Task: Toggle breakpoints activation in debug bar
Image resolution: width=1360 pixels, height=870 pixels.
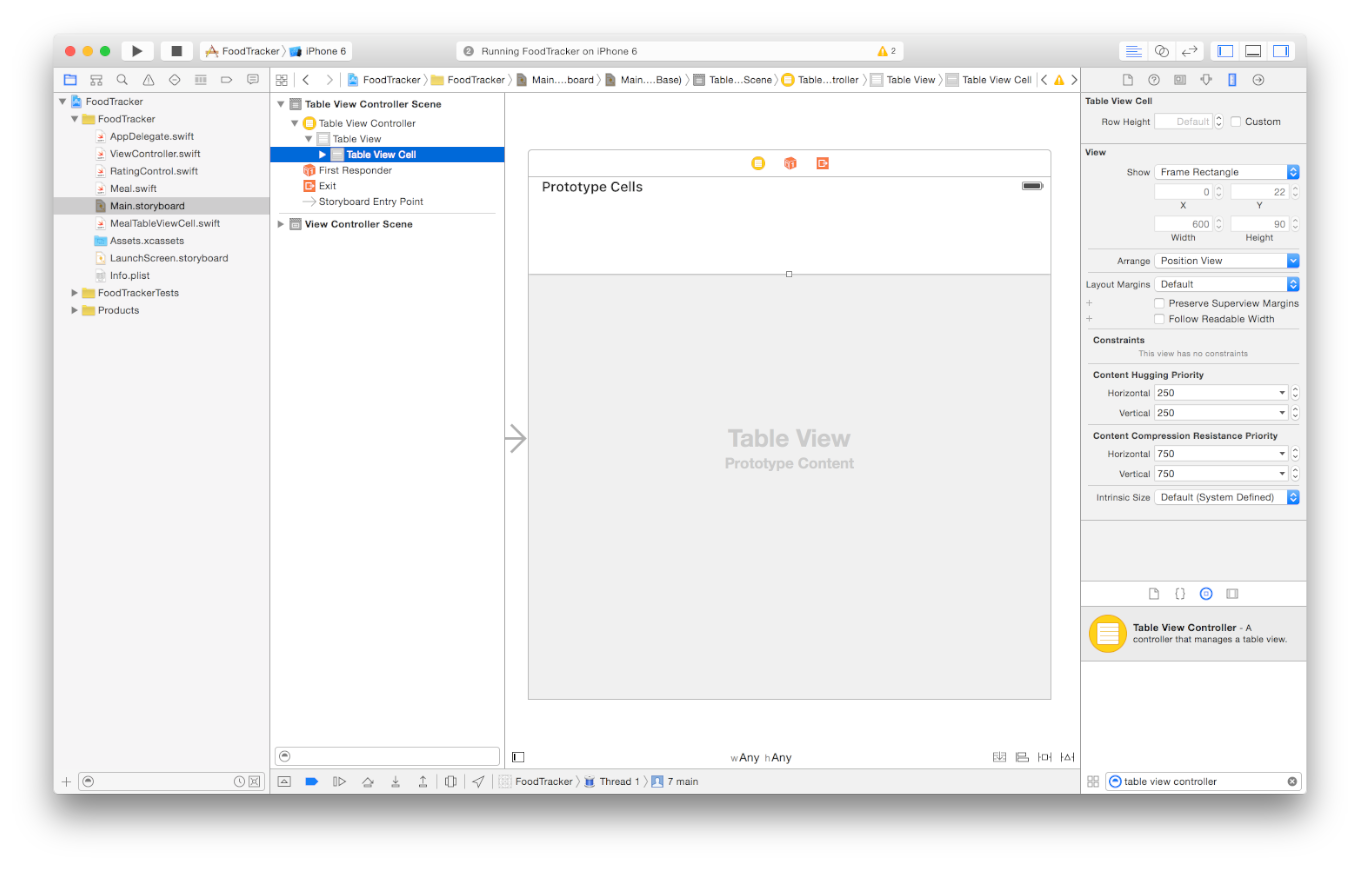Action: [311, 781]
